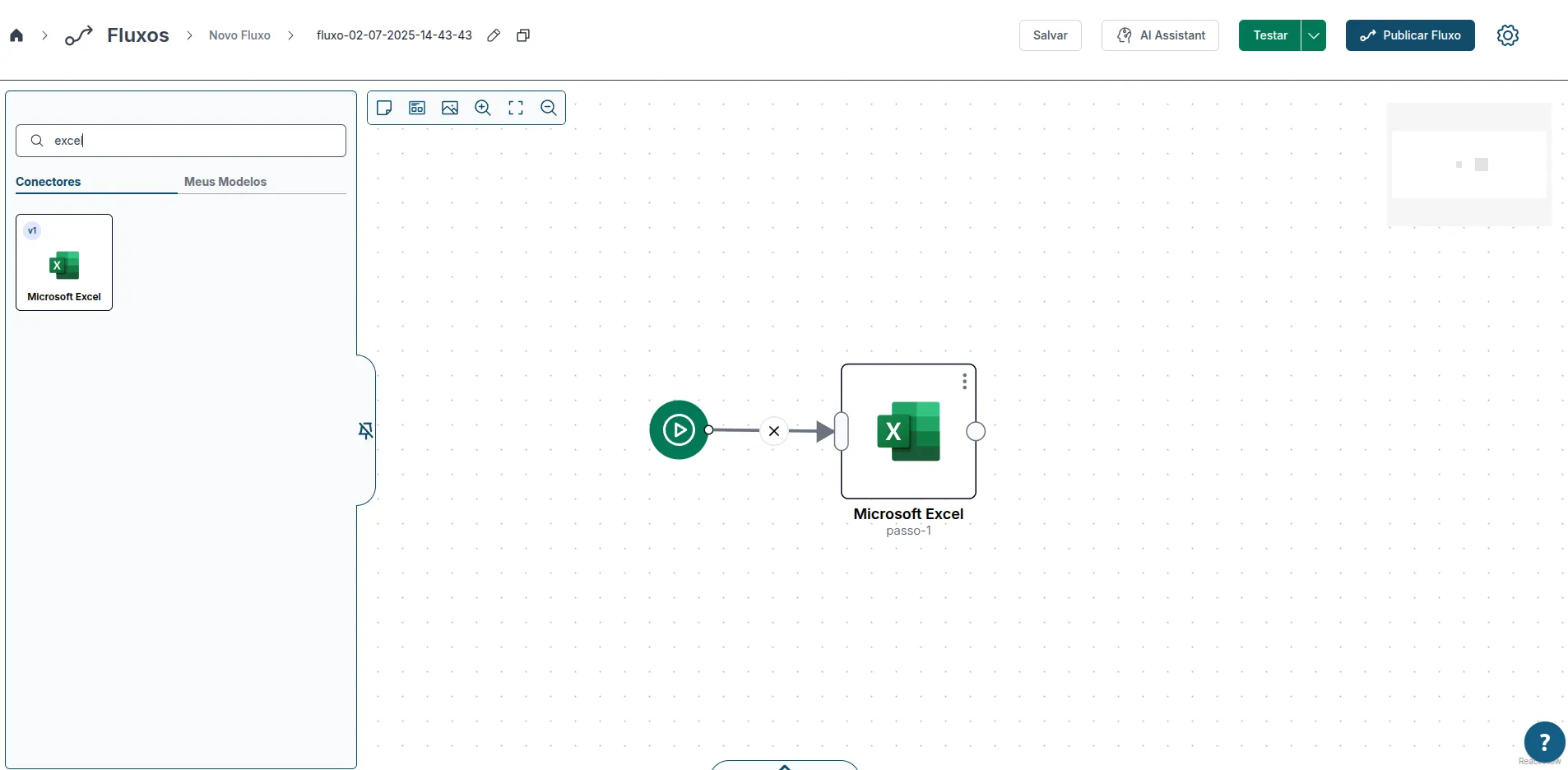The height and width of the screenshot is (770, 1568).
Task: Focus the connector search field
Action: pos(181,141)
